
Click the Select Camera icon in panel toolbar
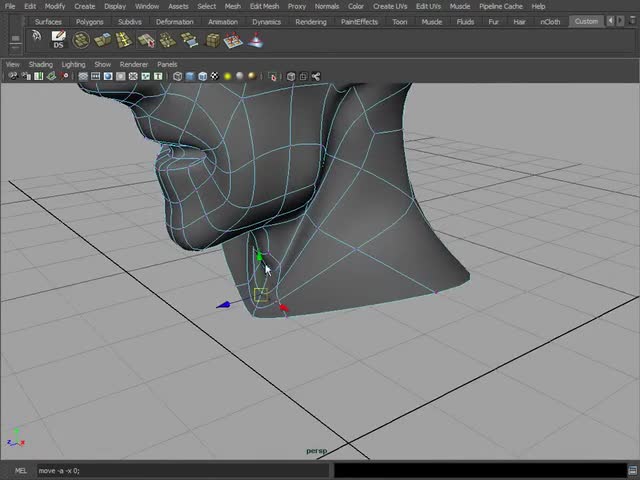click(11, 76)
